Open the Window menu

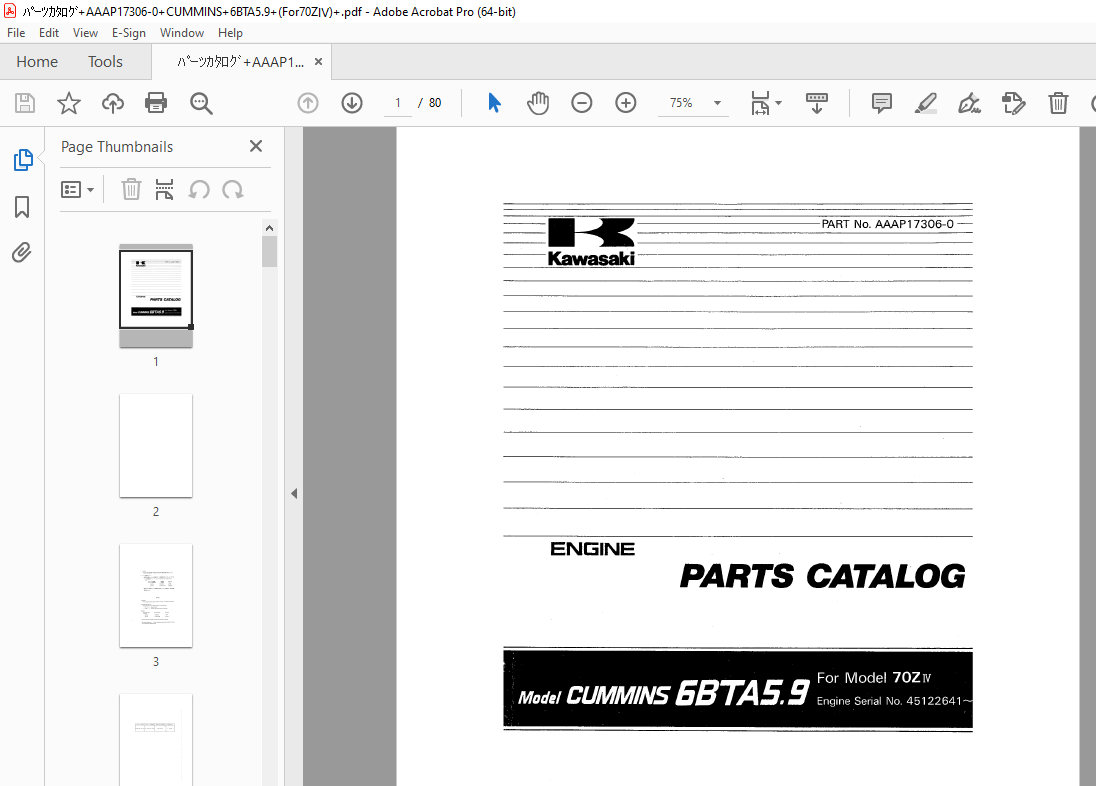tap(182, 33)
